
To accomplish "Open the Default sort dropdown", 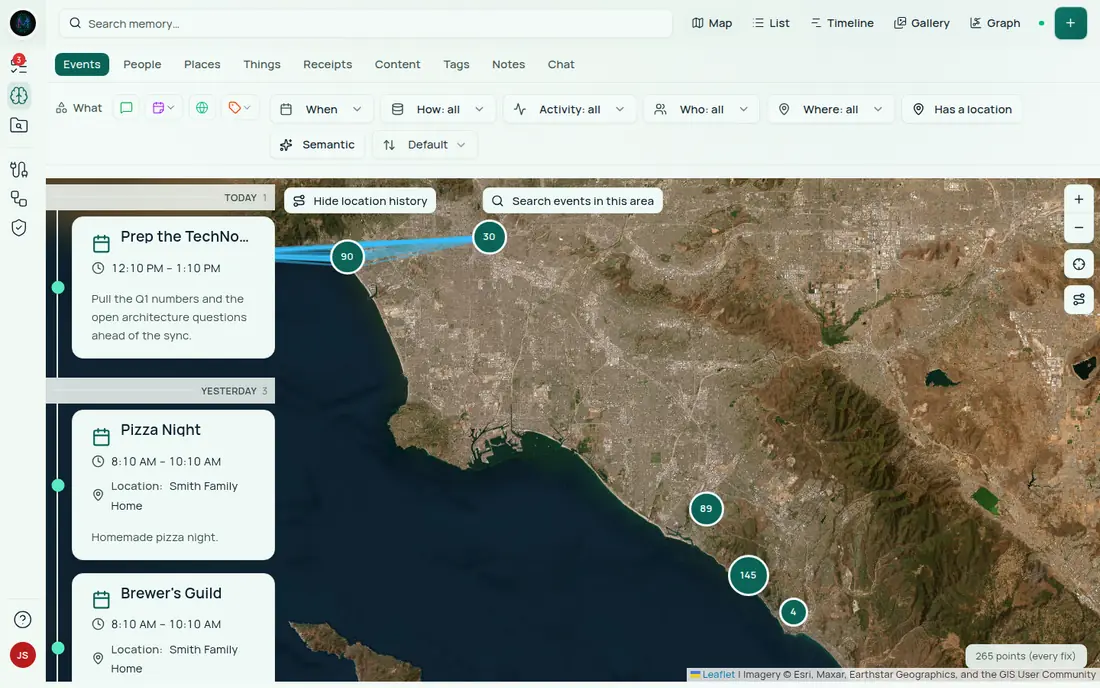I will tap(425, 144).
